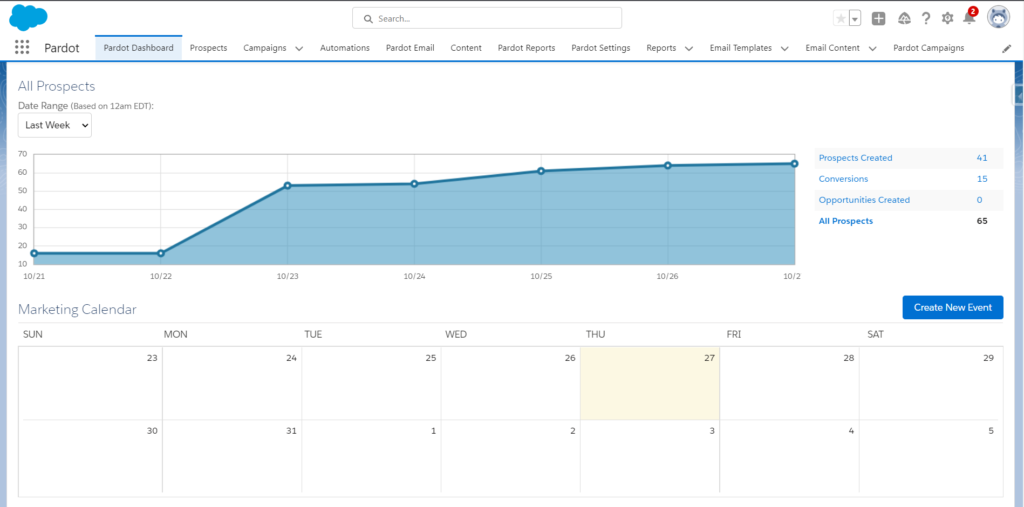Click the Salesforce cloud logo
The image size is (1024, 507).
click(x=28, y=17)
